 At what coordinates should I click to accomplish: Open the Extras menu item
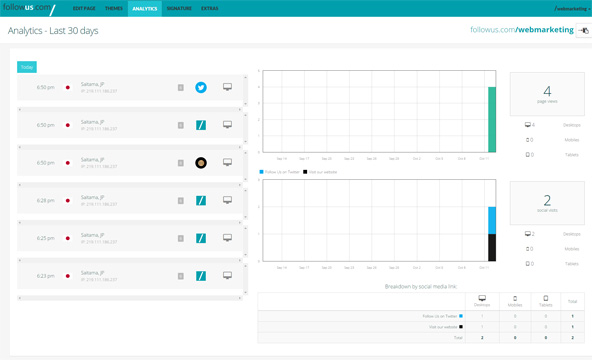click(x=210, y=8)
